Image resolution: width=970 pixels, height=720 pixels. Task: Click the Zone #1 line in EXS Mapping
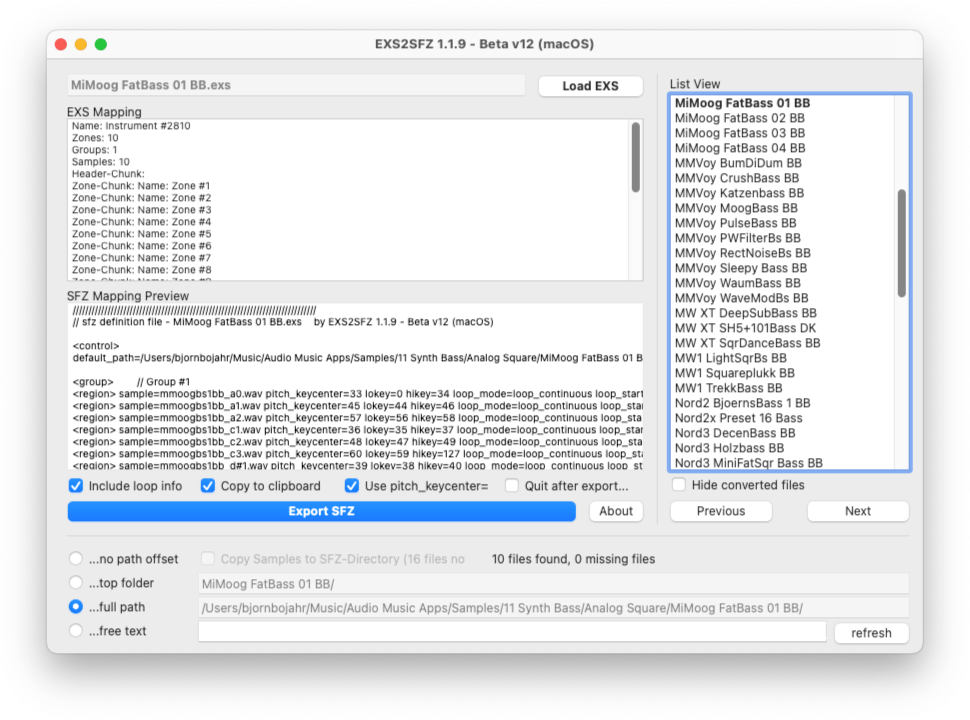click(x=141, y=186)
